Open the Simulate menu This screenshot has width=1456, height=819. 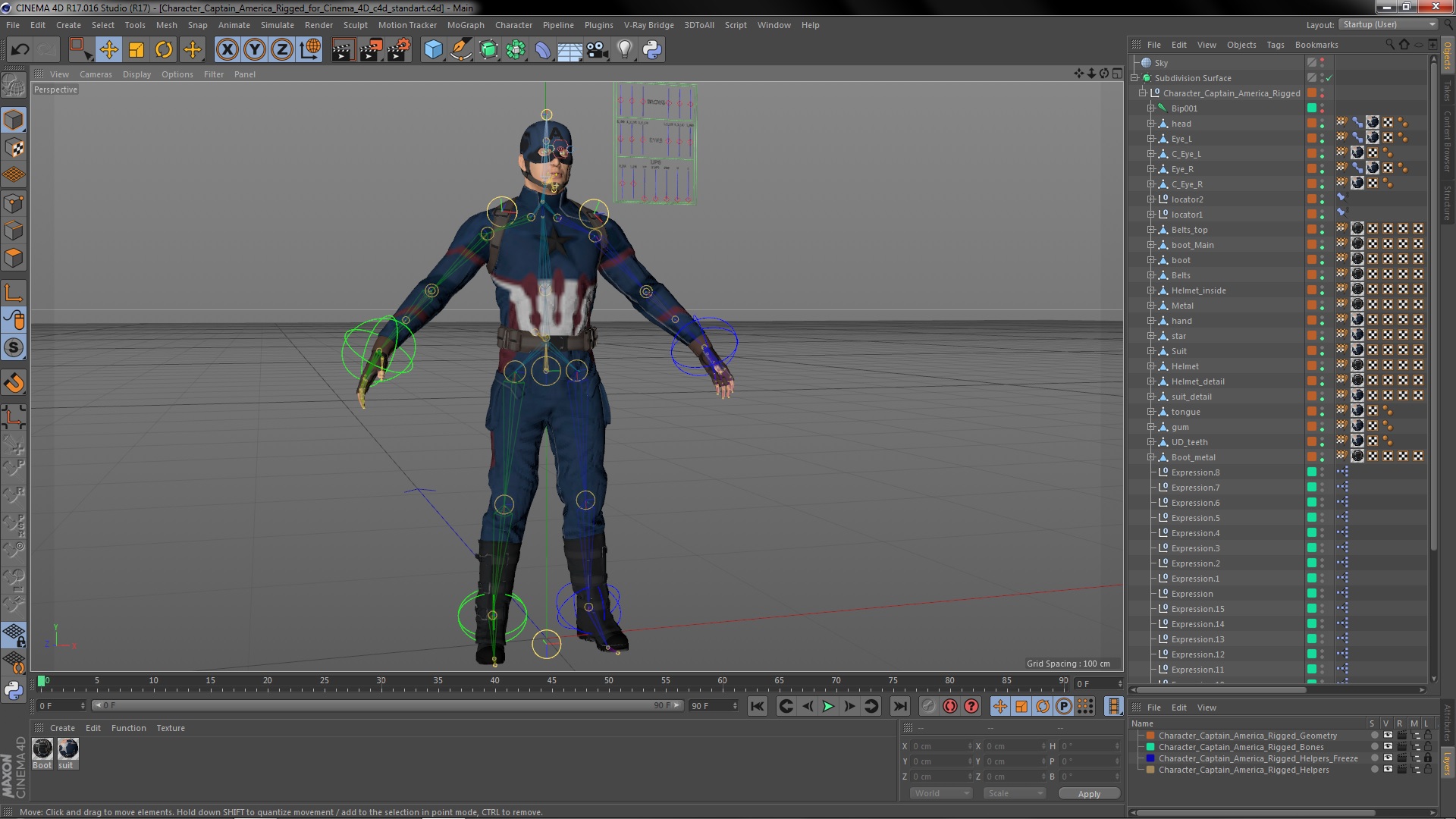278,25
